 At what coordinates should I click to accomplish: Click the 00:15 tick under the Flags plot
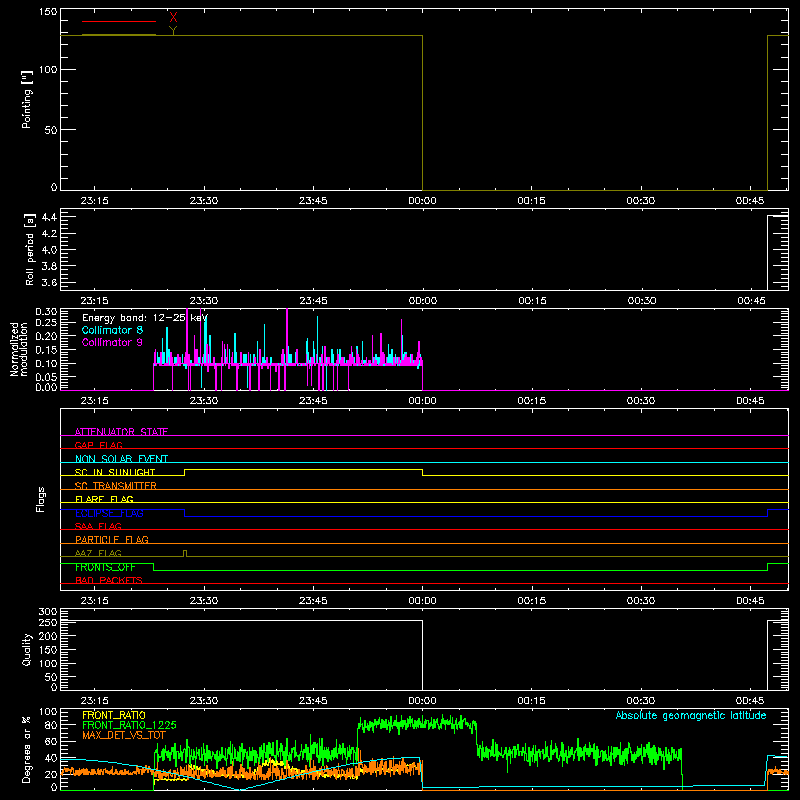[x=532, y=601]
